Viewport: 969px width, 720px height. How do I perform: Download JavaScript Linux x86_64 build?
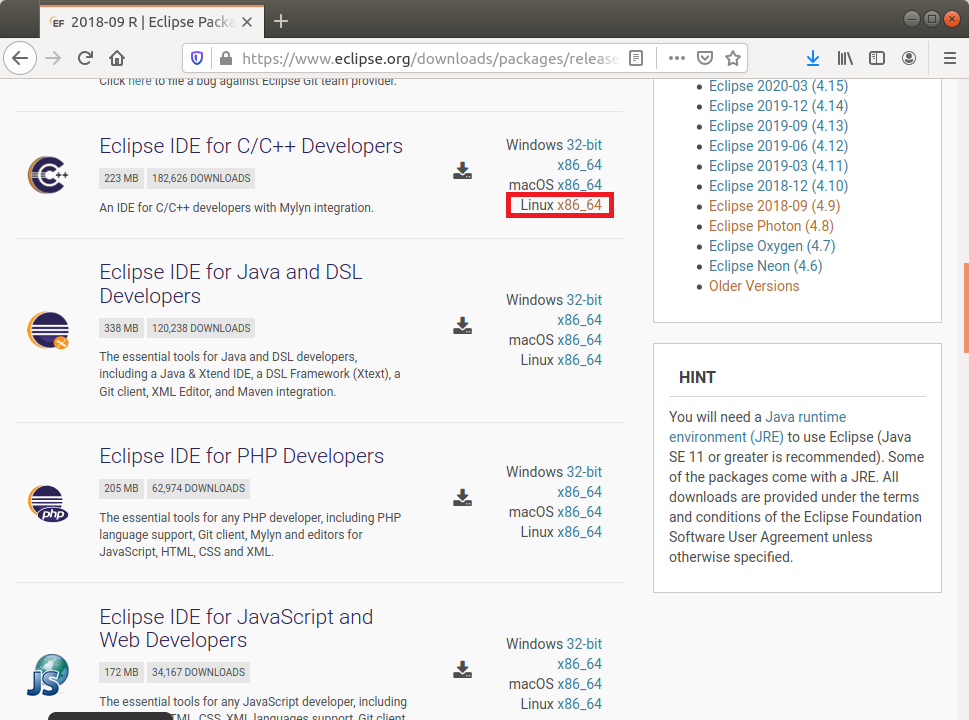579,704
